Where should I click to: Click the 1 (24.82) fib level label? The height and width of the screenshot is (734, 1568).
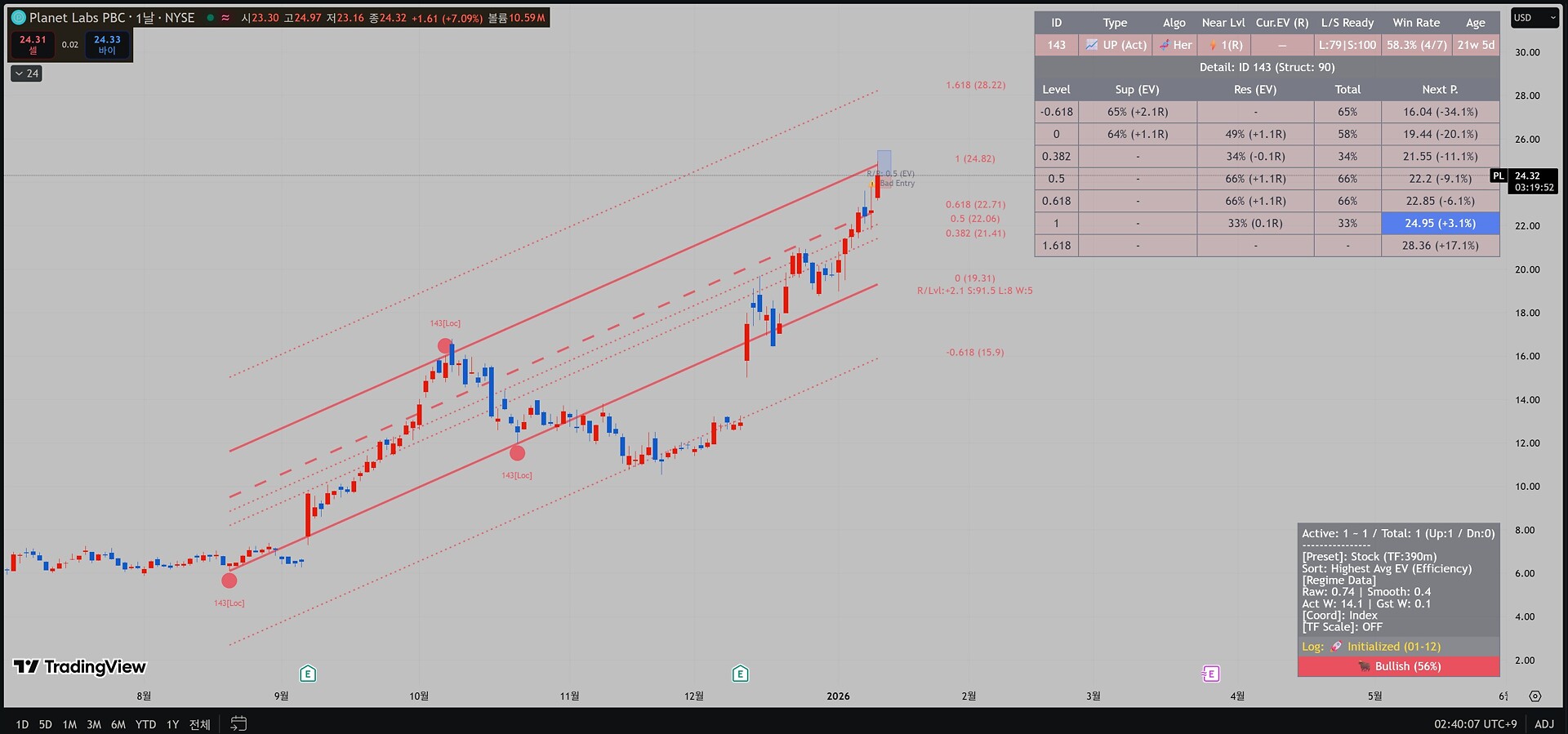tap(975, 158)
